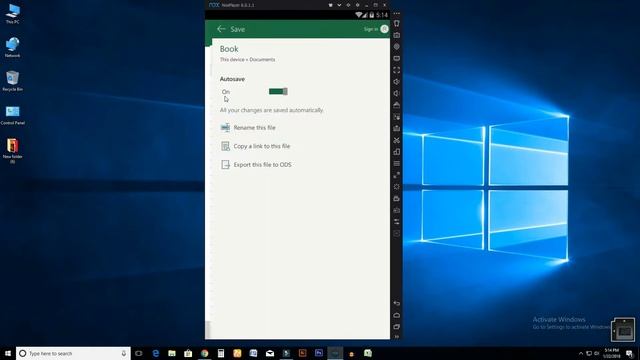Choose Copy a link to this file
The width and height of the screenshot is (640, 360).
262,146
